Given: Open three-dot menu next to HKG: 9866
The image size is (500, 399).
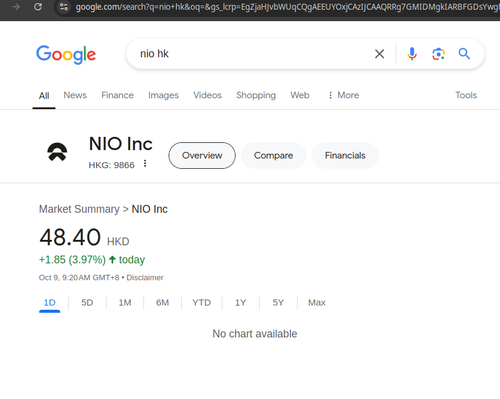Looking at the screenshot, I should [145, 163].
